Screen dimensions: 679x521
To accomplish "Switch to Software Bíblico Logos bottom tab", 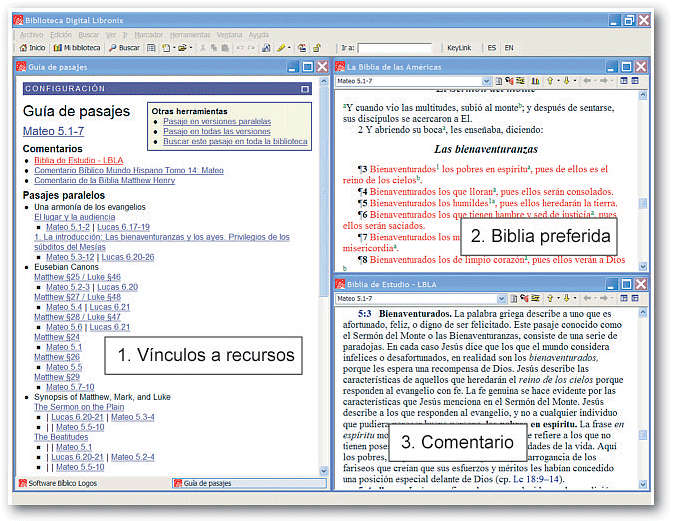I will (x=58, y=483).
